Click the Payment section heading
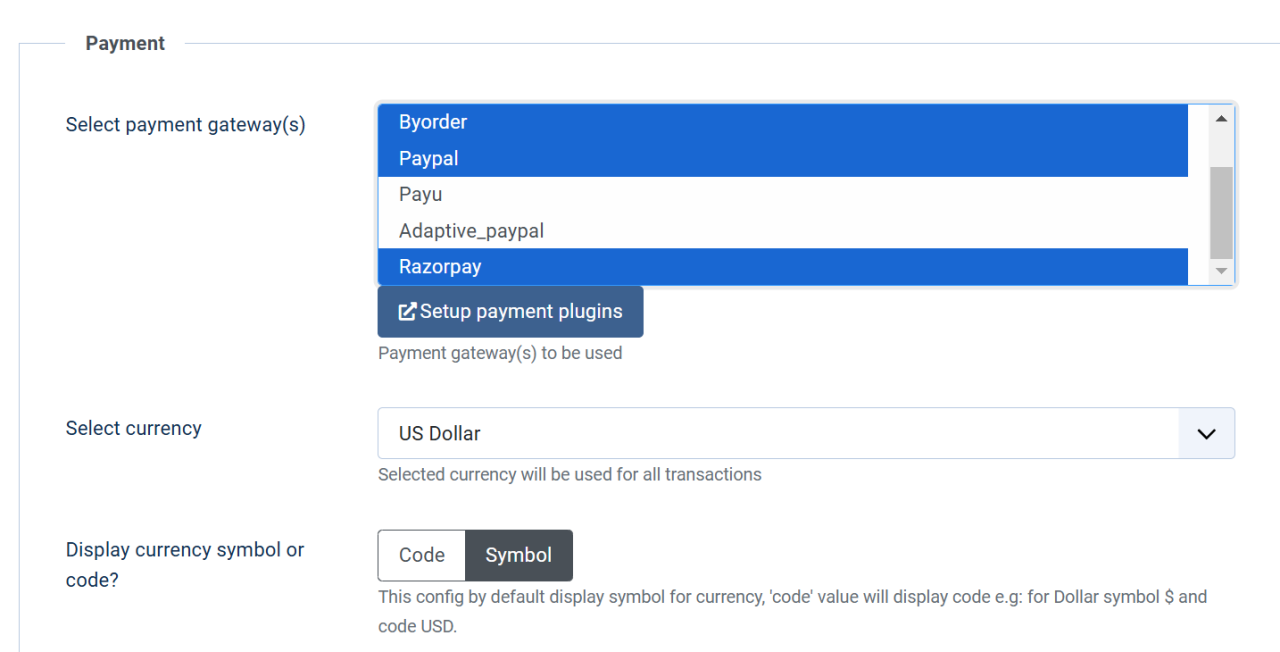Viewport: 1280px width, 652px height. 125,43
